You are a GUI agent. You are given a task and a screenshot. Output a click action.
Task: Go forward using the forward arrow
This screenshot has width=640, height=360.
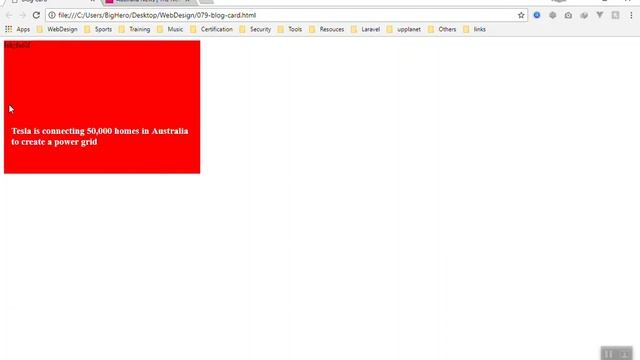point(22,15)
